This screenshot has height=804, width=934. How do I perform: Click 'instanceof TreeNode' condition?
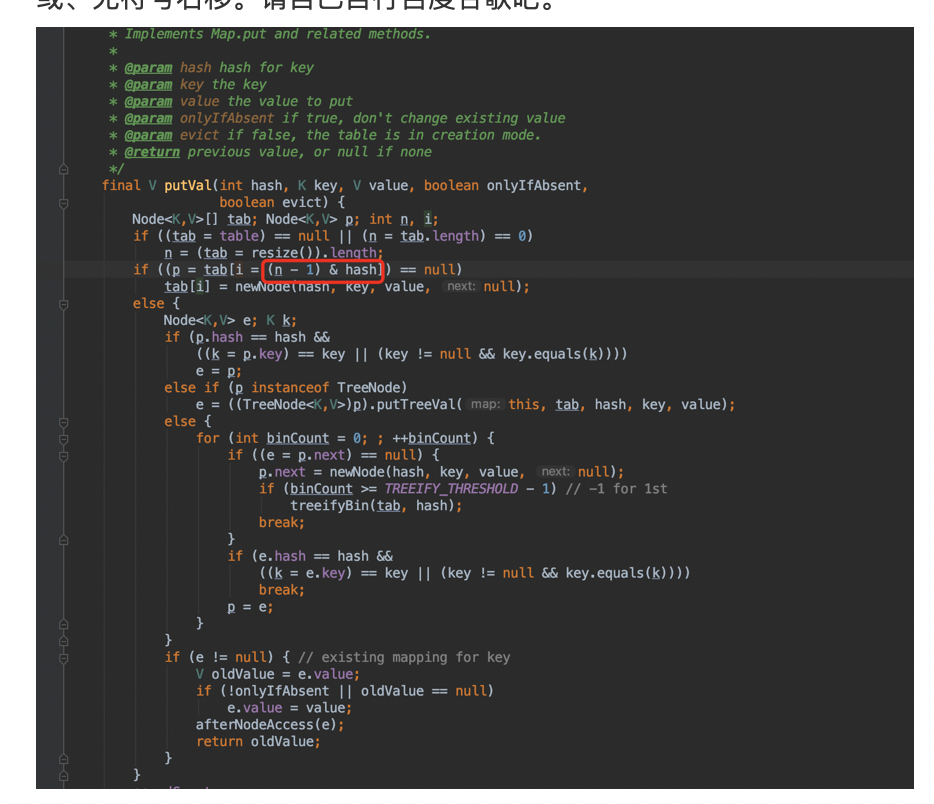coord(329,388)
